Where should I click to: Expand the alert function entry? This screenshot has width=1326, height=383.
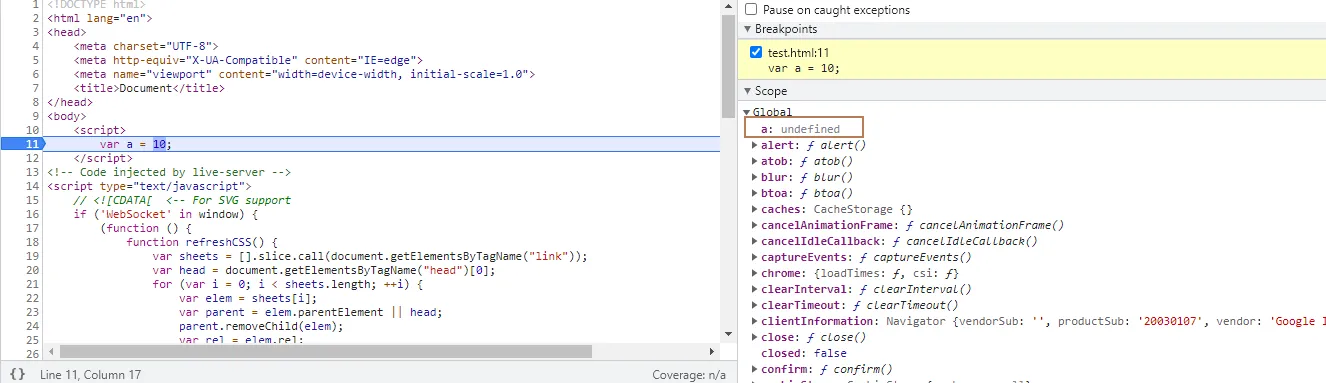pos(755,145)
